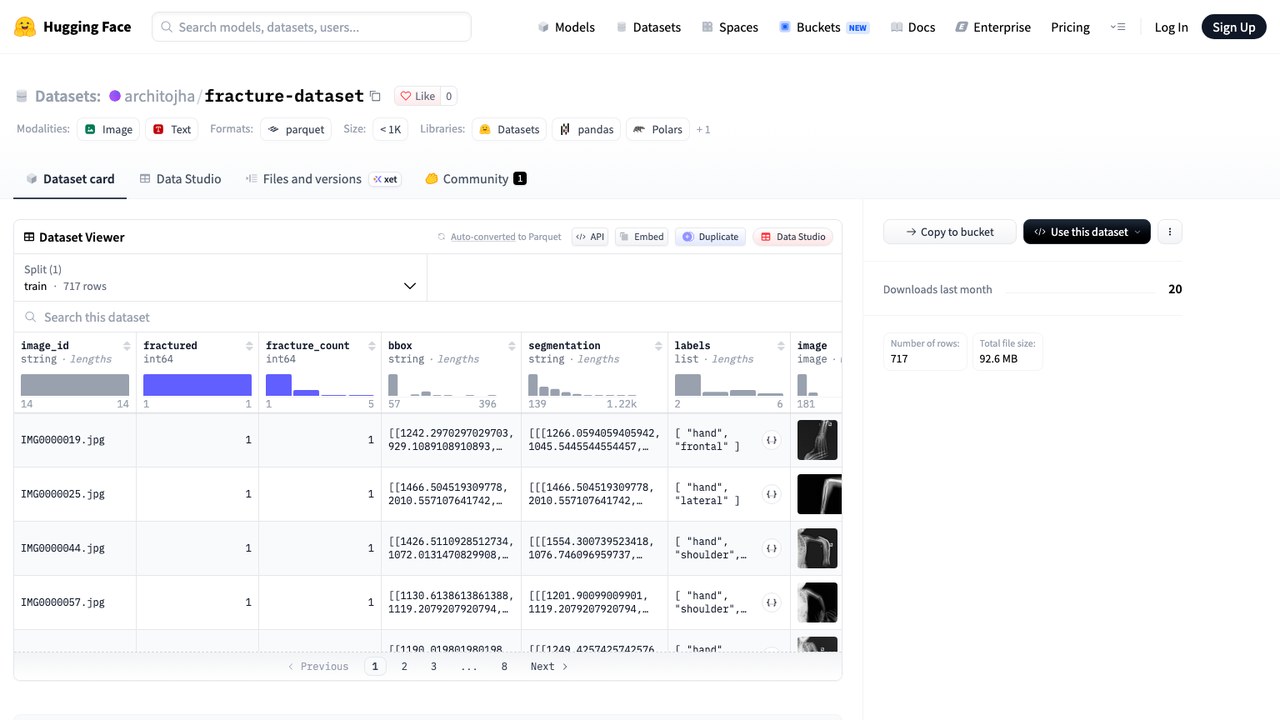Open the X-ray thumbnail for IMG0000044.jpg
1280x720 pixels.
817,548
